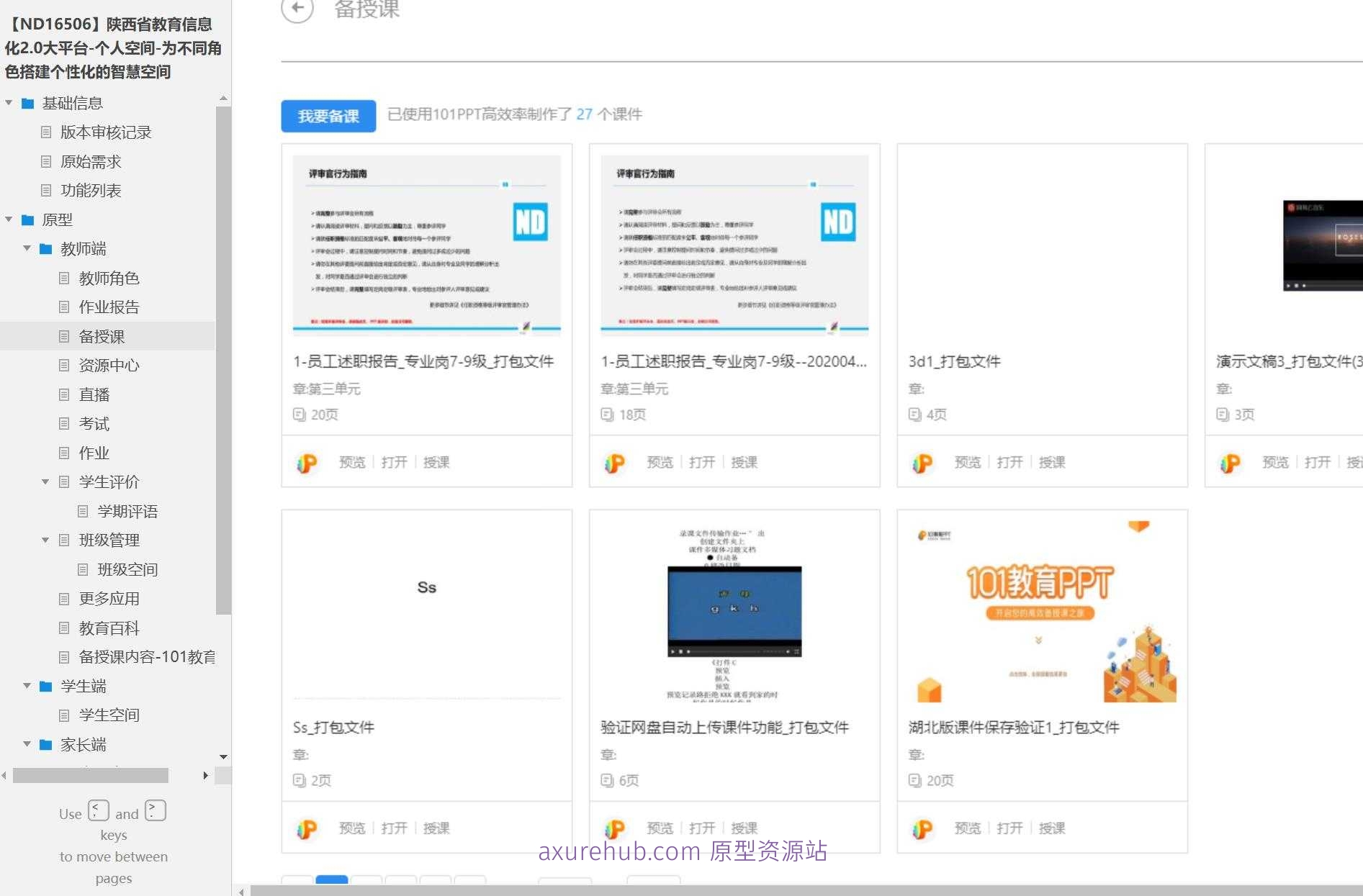The height and width of the screenshot is (896, 1363).
Task: Collapse the 班级管理 expander triangle
Action: pos(45,540)
